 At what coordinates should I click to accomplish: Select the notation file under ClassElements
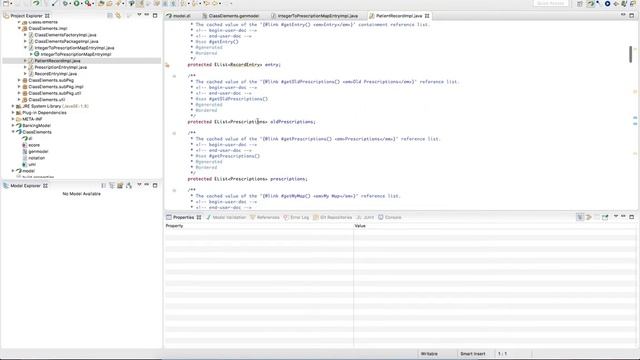tap(37, 158)
